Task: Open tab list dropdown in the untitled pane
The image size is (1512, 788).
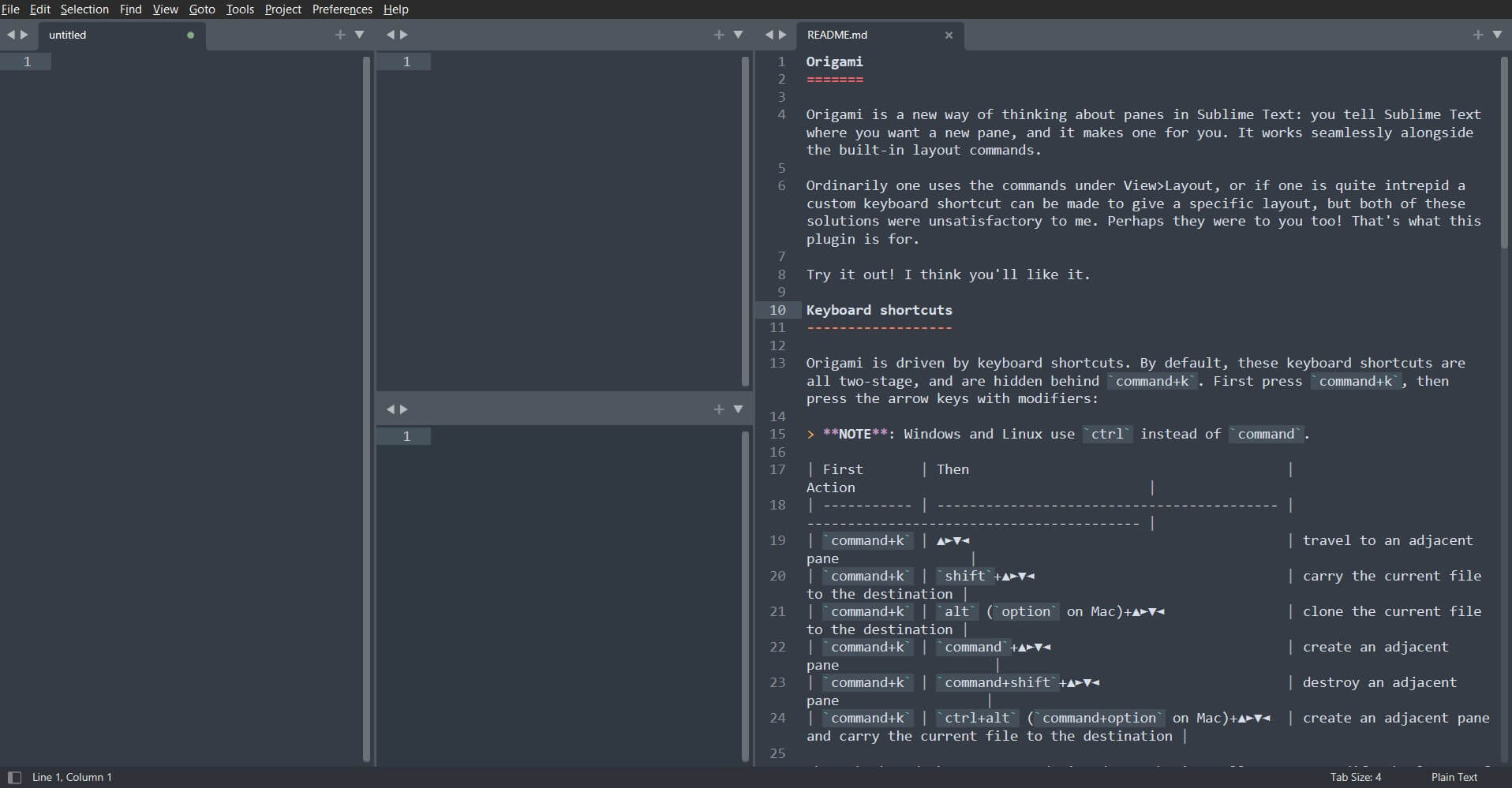Action: coord(360,35)
